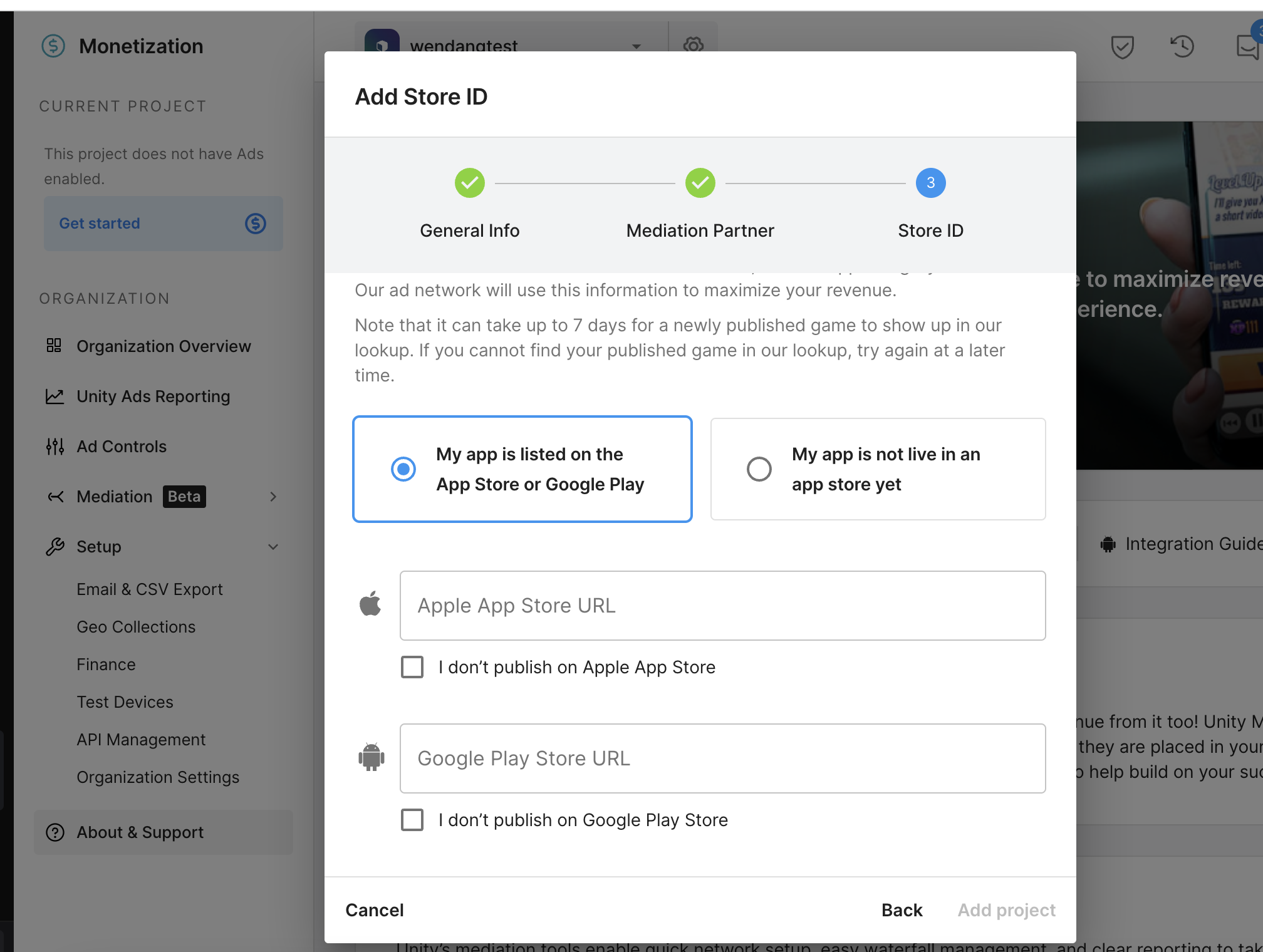The width and height of the screenshot is (1263, 952).
Task: Click the Android icon beside Integration Guide
Action: (x=1108, y=544)
